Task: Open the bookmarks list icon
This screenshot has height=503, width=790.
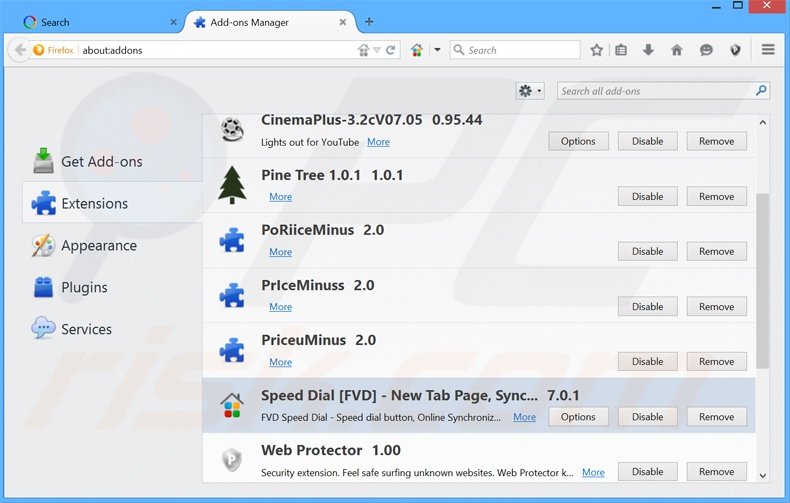Action: pyautogui.click(x=621, y=50)
